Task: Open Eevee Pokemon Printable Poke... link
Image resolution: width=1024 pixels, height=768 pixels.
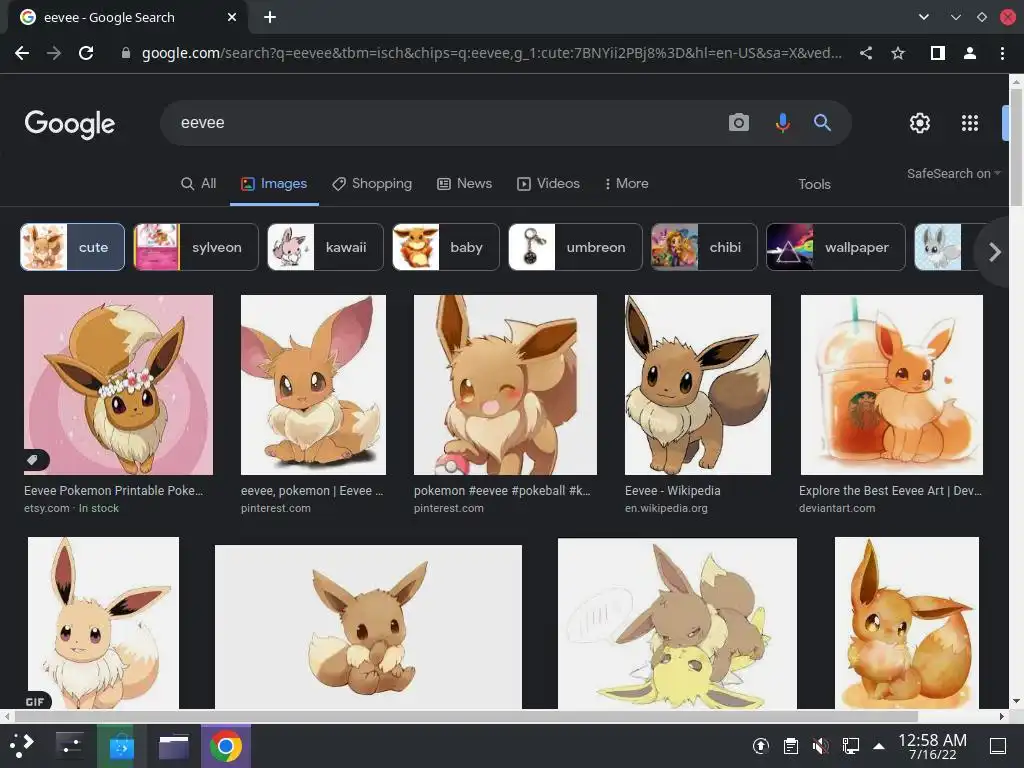Action: pos(114,490)
